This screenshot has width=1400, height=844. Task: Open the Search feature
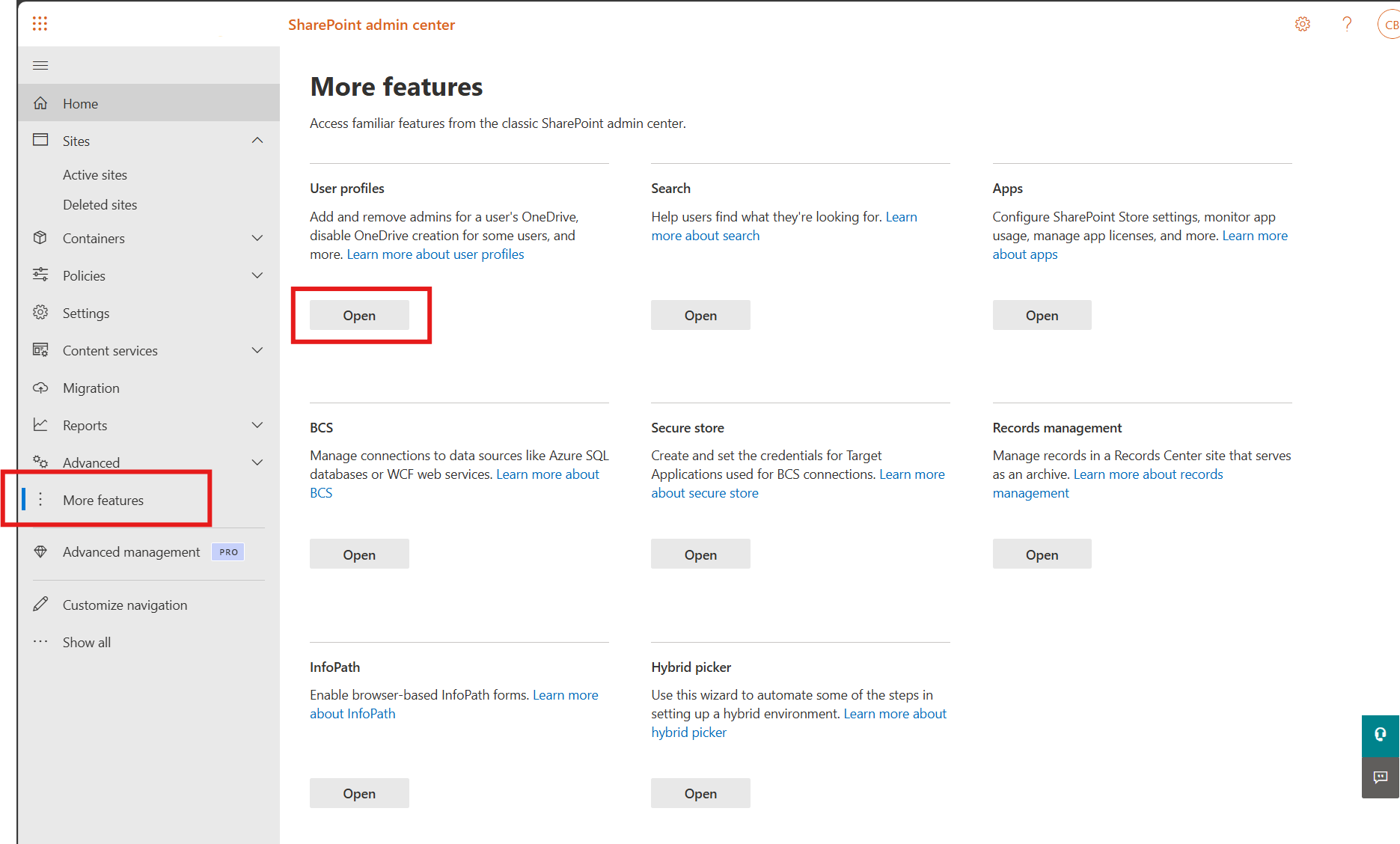click(x=700, y=315)
